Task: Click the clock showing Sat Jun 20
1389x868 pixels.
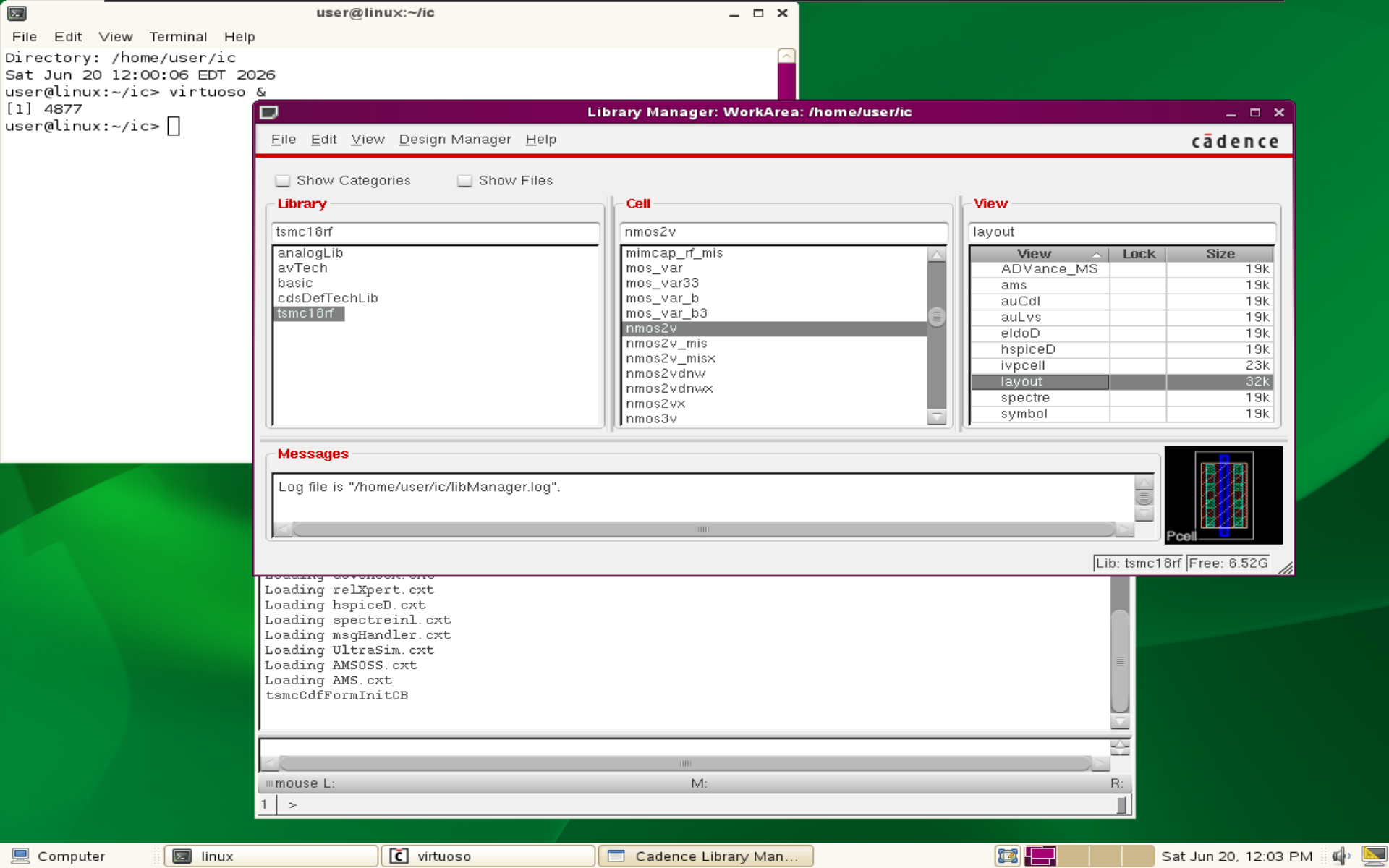Action: coord(1236,856)
